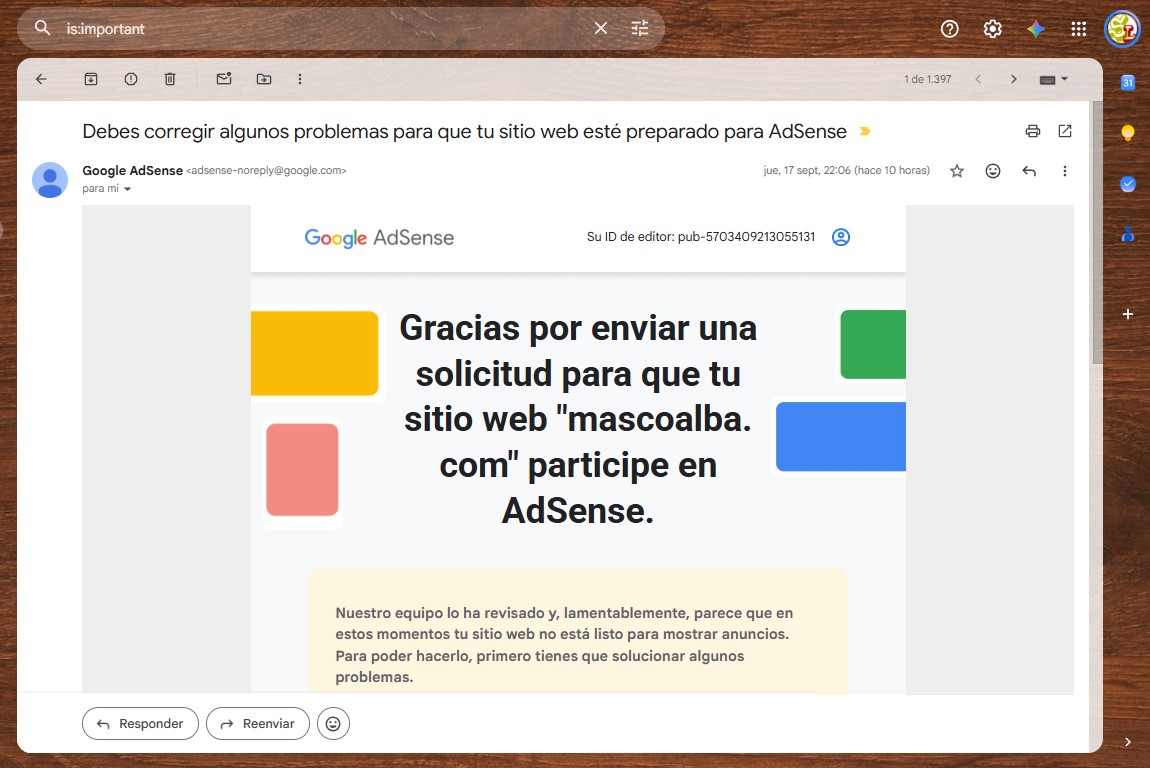Open this email in a new window

(1065, 131)
